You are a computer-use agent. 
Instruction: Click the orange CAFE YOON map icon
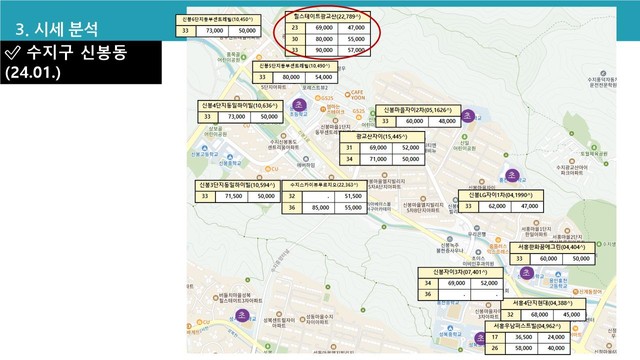point(347,93)
